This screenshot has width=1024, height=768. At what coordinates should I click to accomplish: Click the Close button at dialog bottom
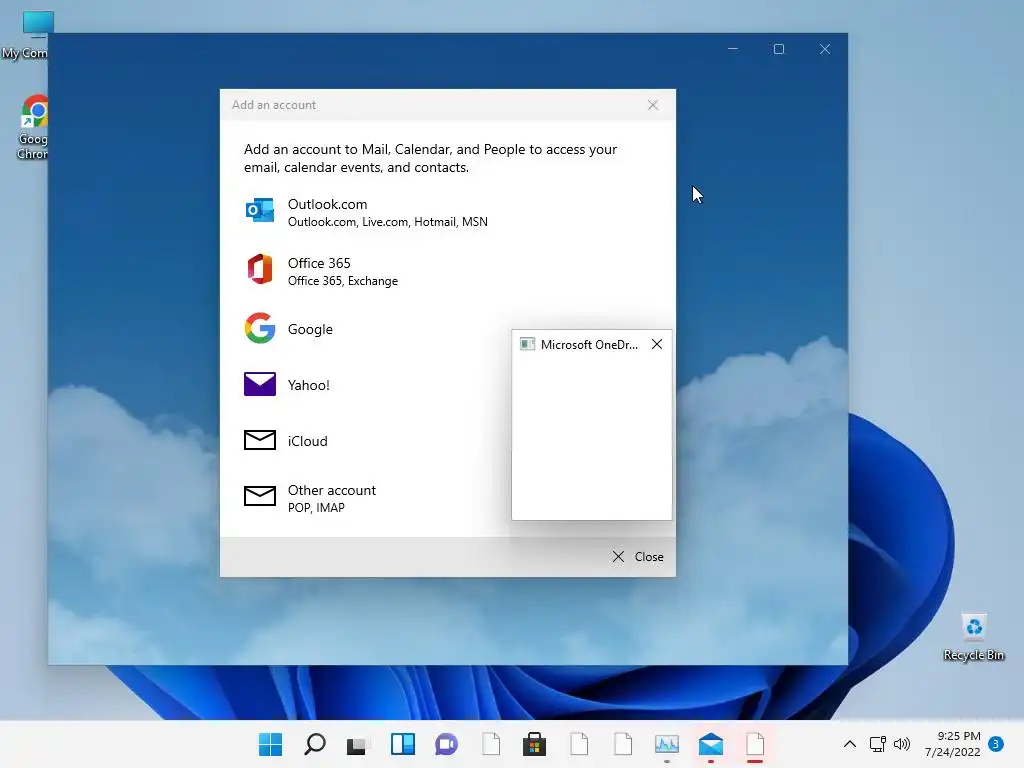click(x=638, y=556)
